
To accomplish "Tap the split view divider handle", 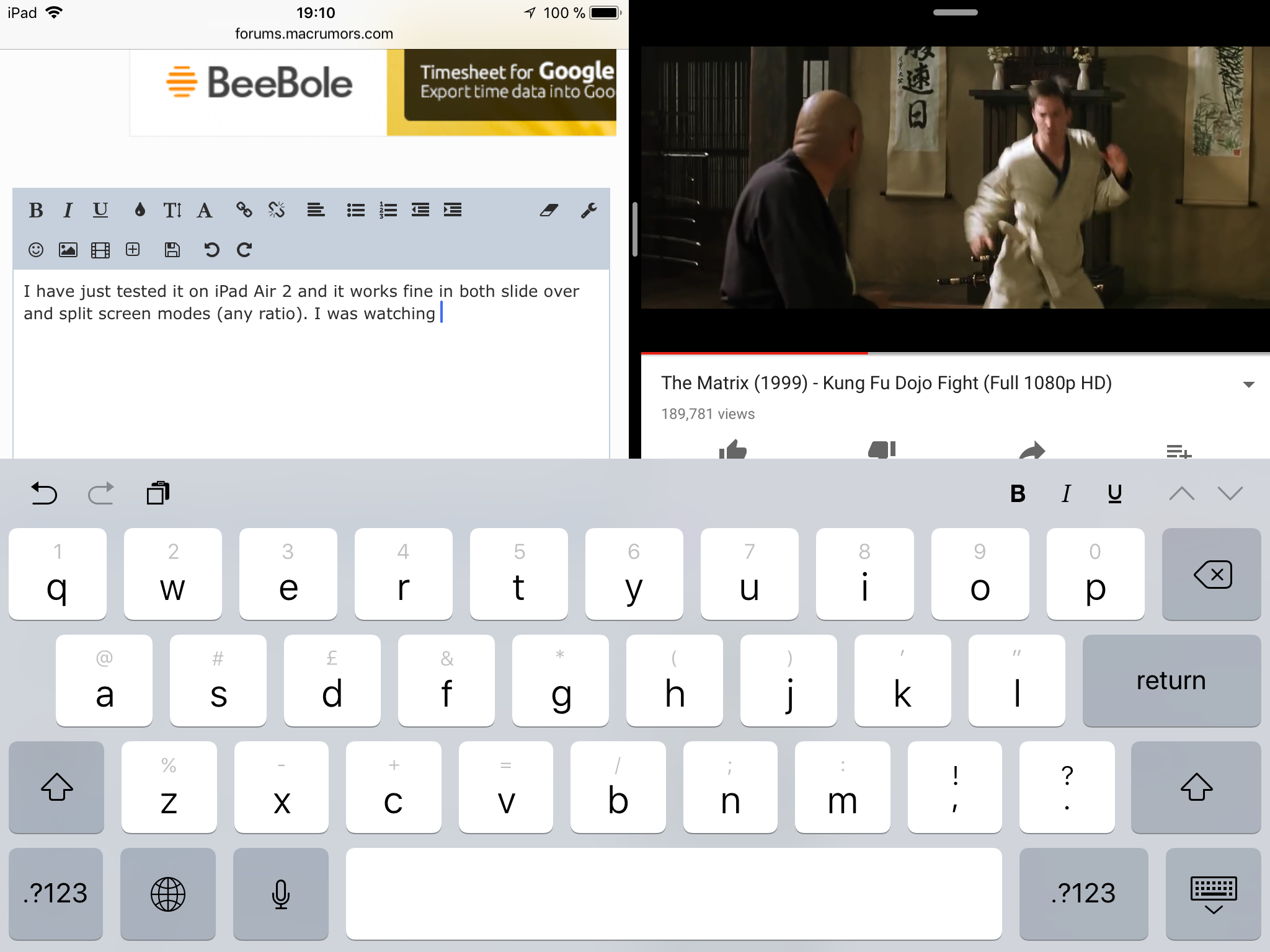I will tap(635, 229).
